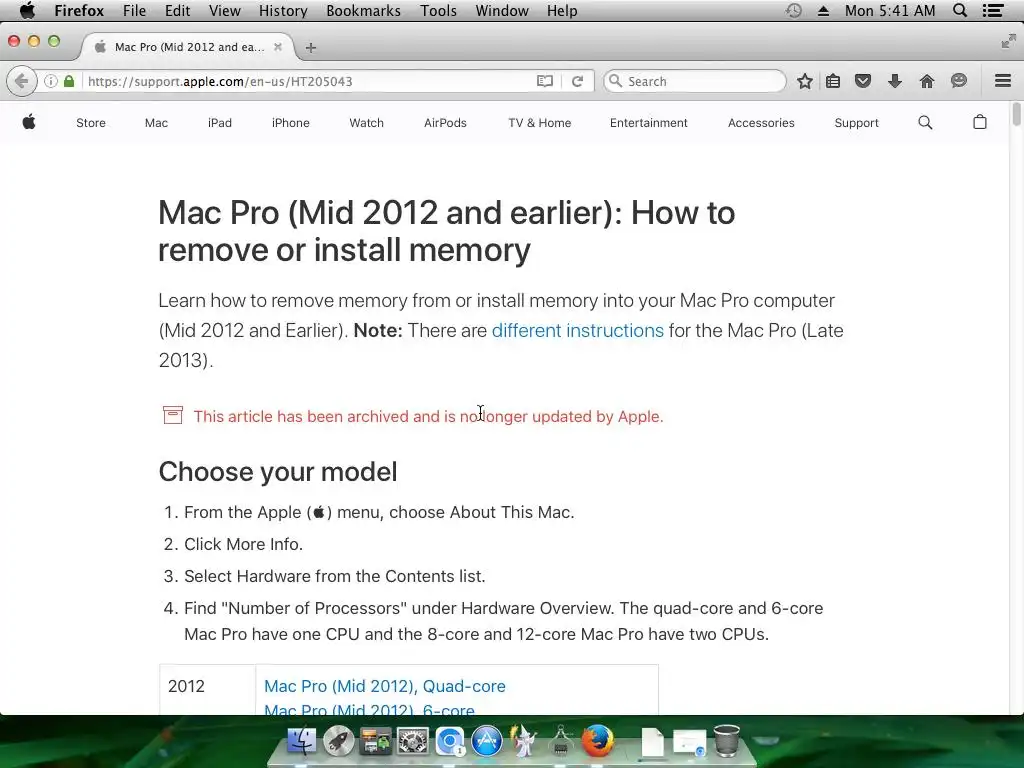Open the Apple menu in menu bar
The width and height of the screenshot is (1024, 768).
coord(27,10)
